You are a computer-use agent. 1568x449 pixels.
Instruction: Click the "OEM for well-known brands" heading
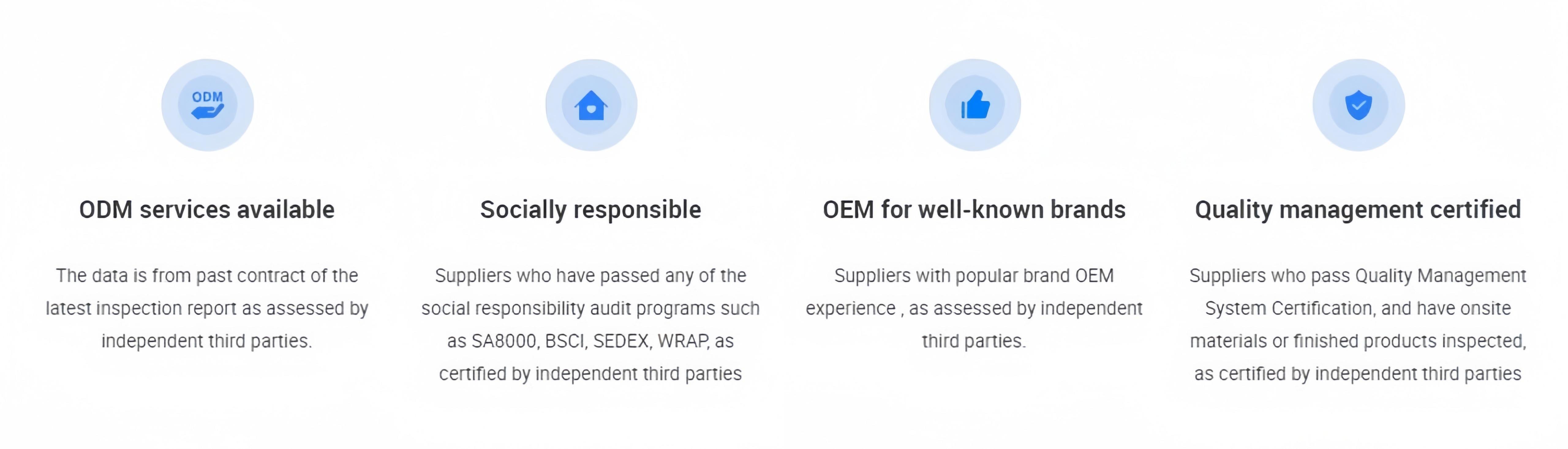[x=974, y=210]
